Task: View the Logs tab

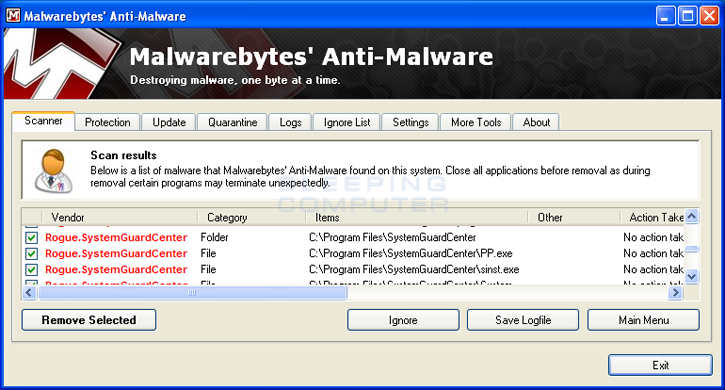Action: pos(290,122)
